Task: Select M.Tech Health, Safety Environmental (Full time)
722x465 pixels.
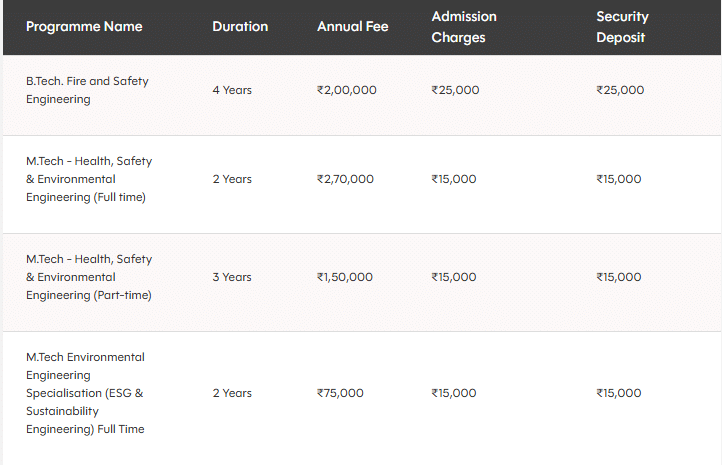Action: (x=89, y=179)
